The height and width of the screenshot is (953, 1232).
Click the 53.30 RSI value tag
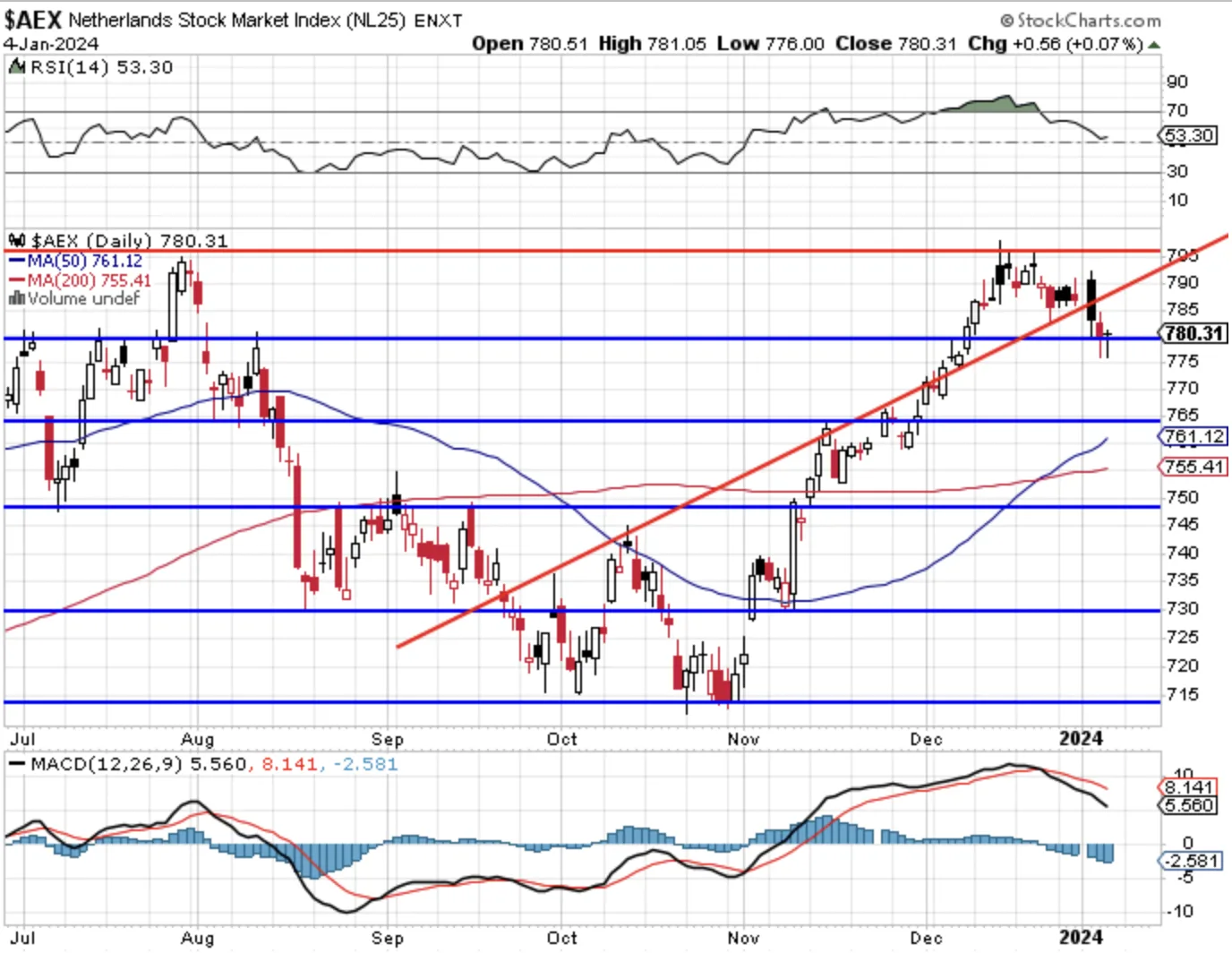[1188, 135]
